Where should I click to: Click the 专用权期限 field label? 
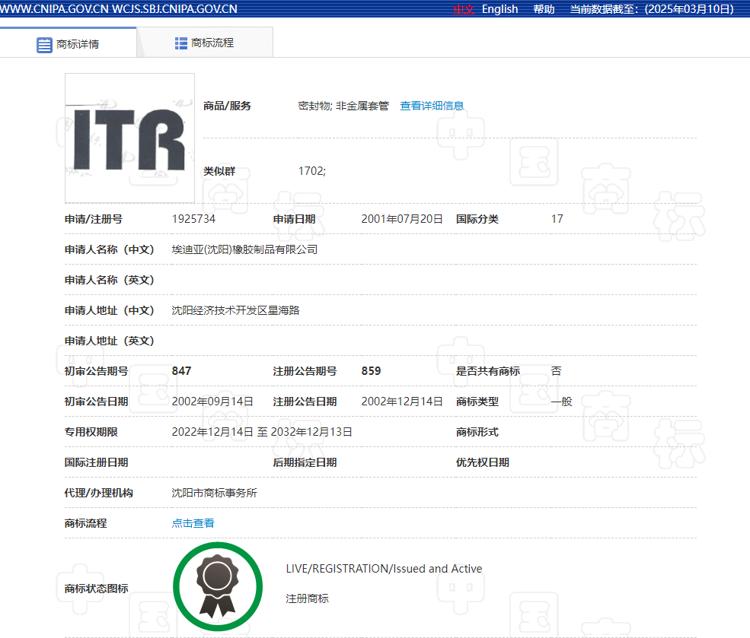pyautogui.click(x=91, y=432)
